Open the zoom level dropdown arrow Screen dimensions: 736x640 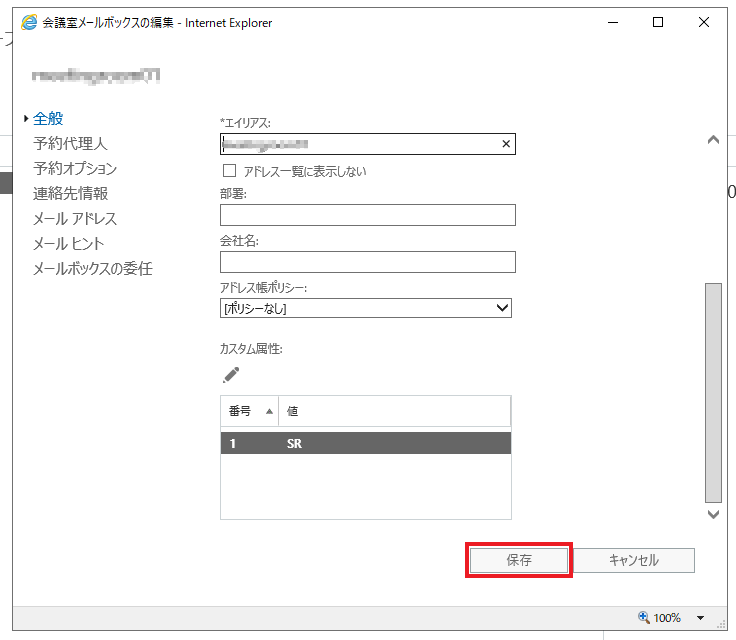(x=701, y=618)
